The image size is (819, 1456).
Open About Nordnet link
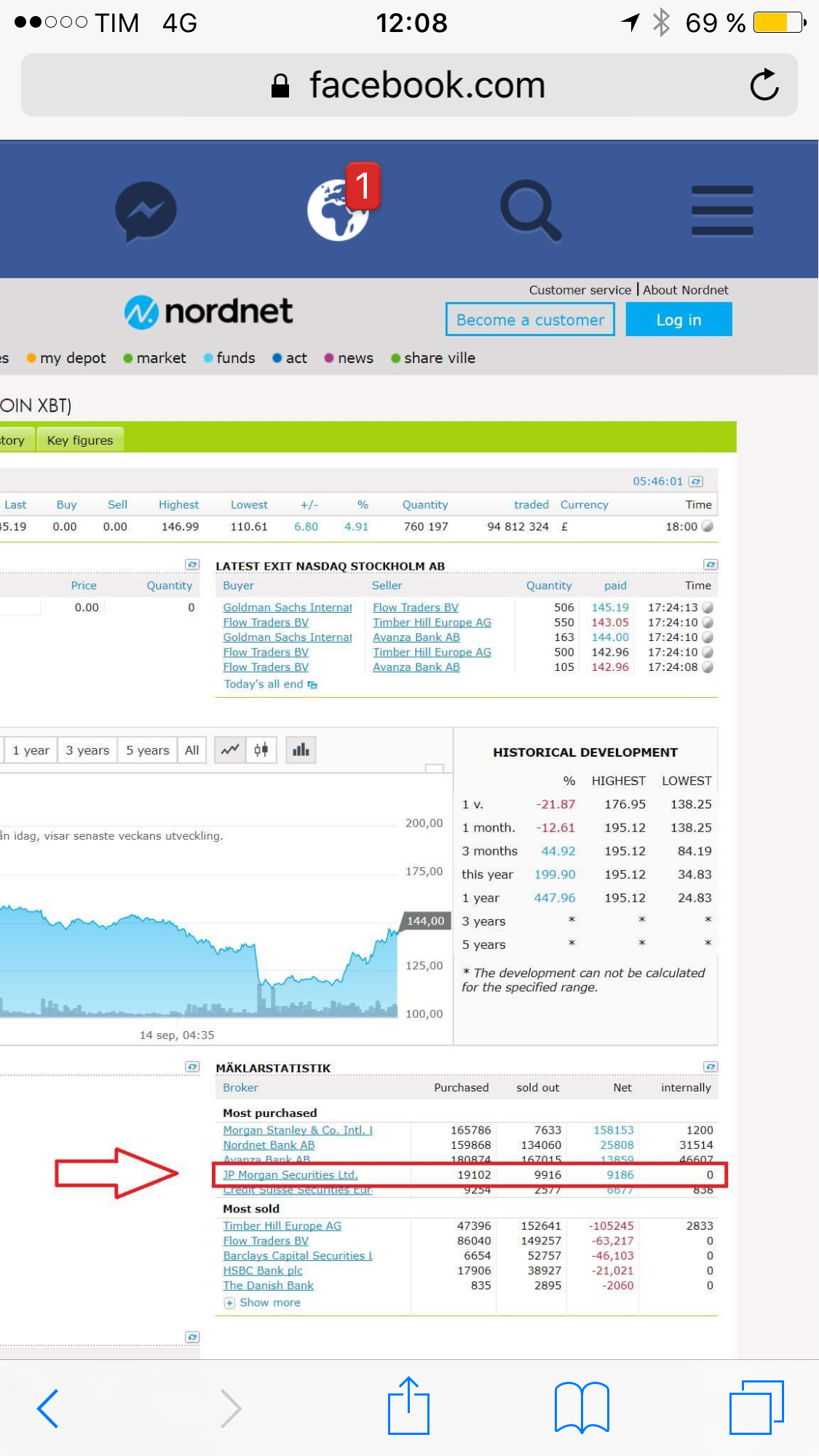685,290
